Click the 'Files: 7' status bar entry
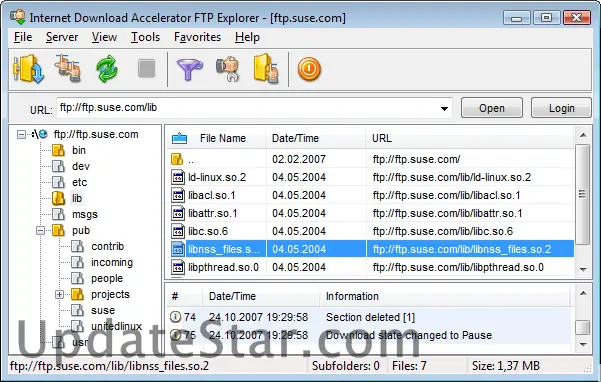 point(409,366)
